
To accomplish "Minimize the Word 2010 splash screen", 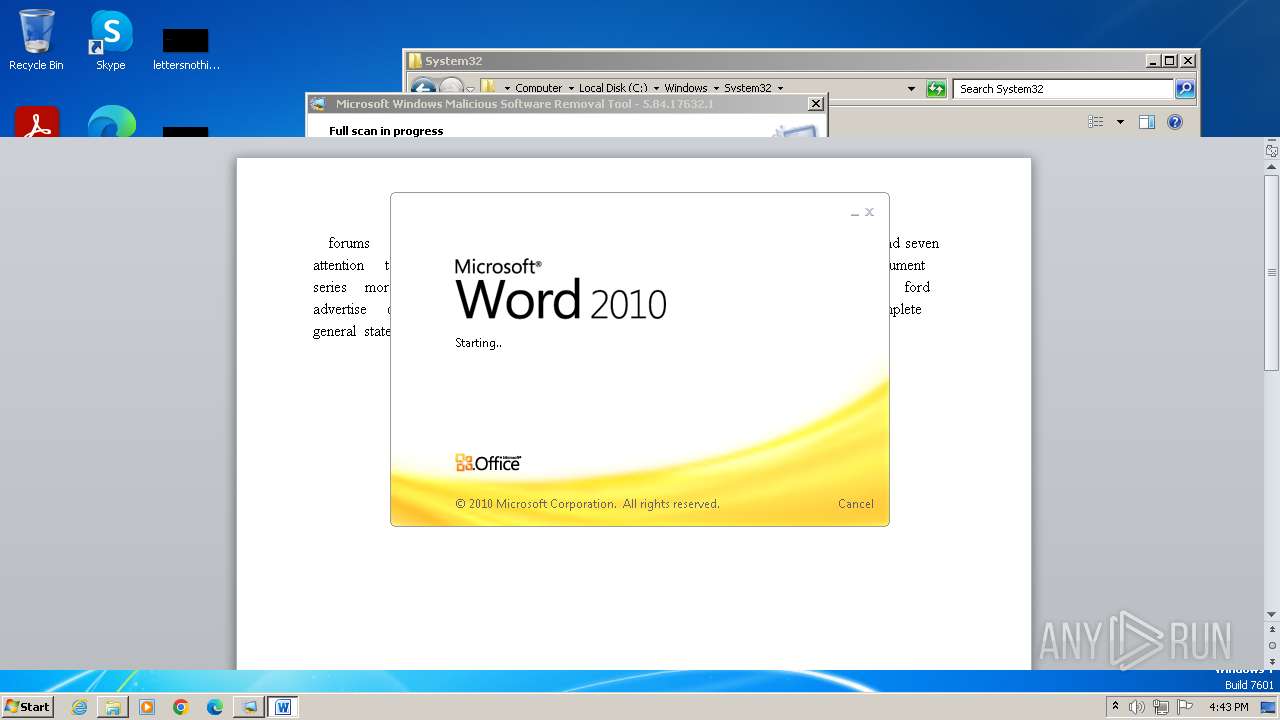I will click(x=855, y=213).
